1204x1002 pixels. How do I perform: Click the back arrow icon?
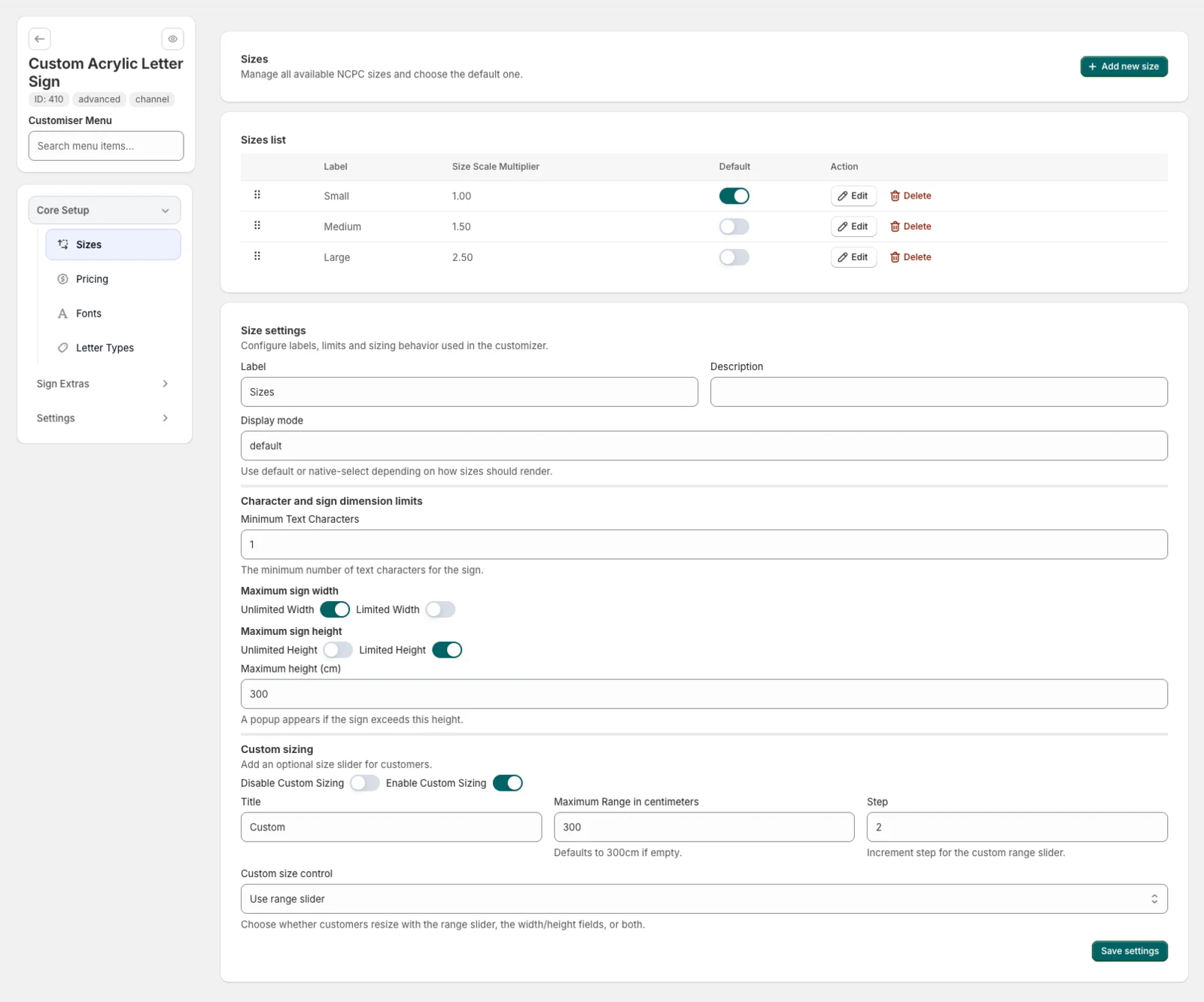coord(40,39)
